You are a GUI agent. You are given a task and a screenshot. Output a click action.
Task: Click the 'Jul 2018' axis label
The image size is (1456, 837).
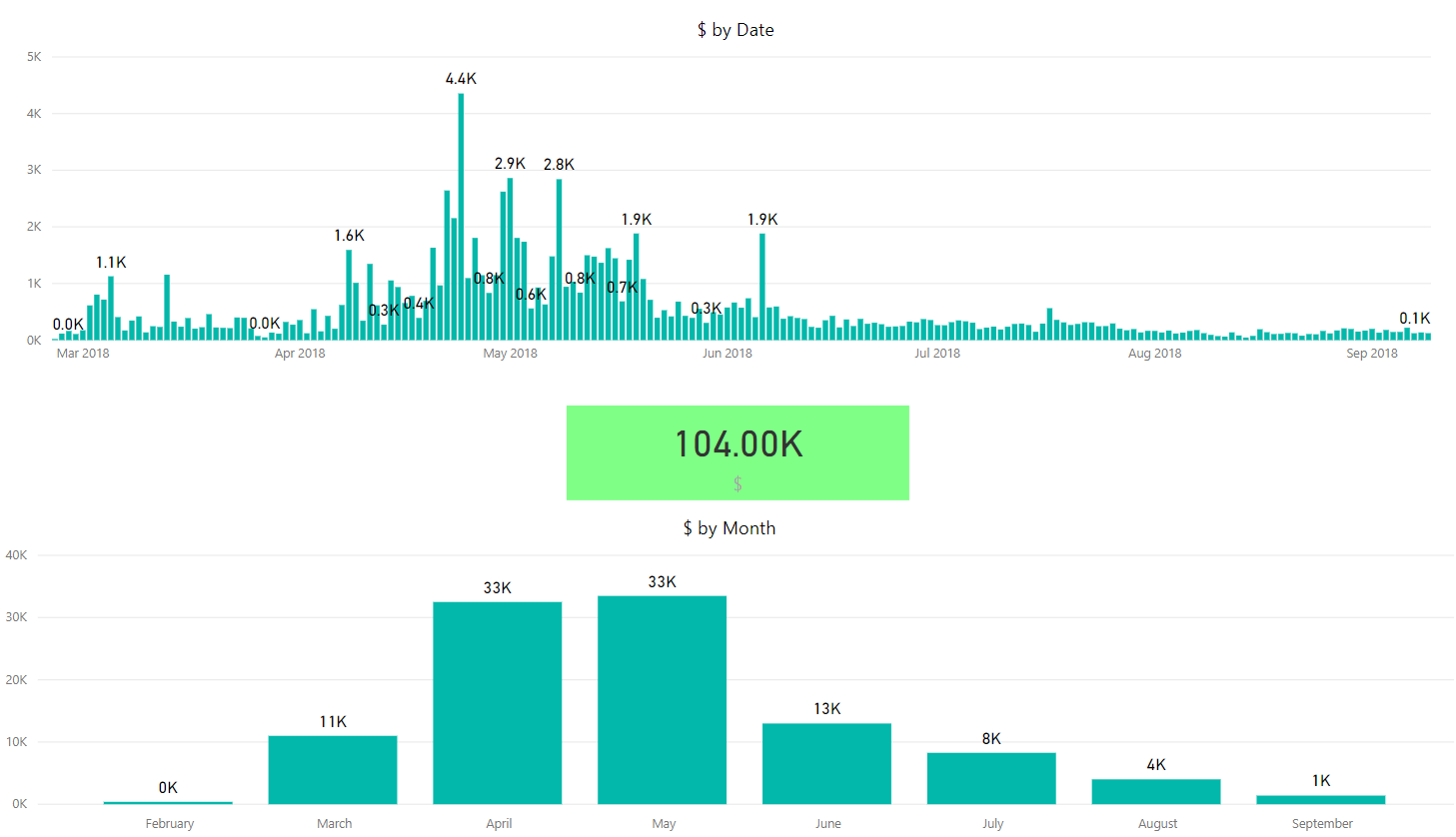coord(937,354)
